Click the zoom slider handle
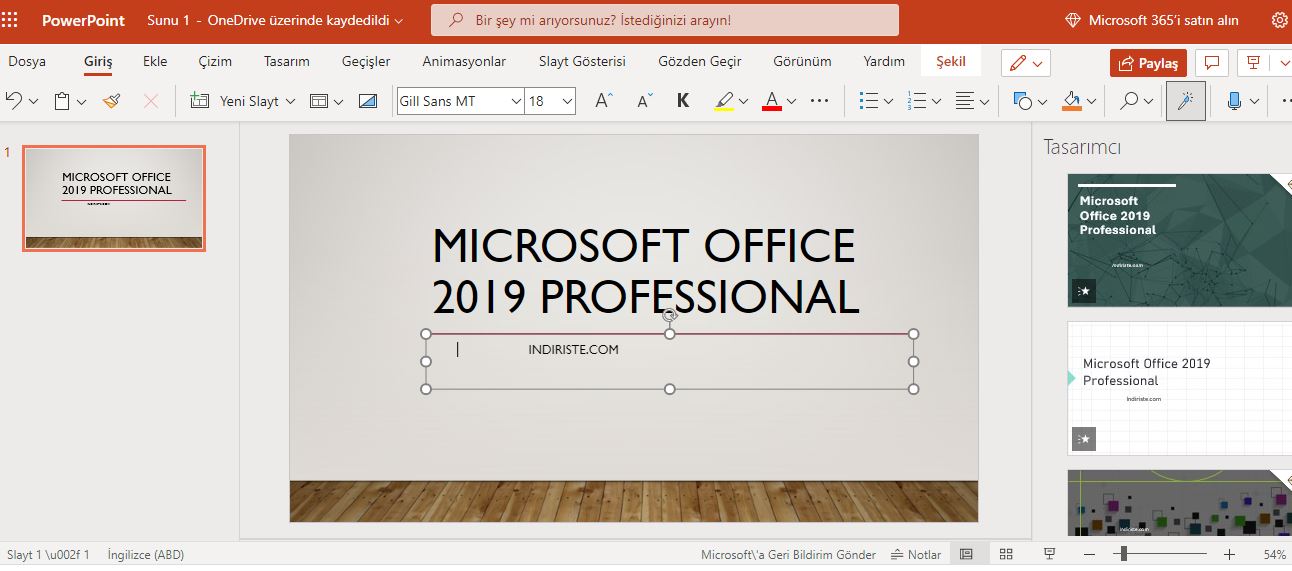The width and height of the screenshot is (1292, 571). coord(1124,554)
